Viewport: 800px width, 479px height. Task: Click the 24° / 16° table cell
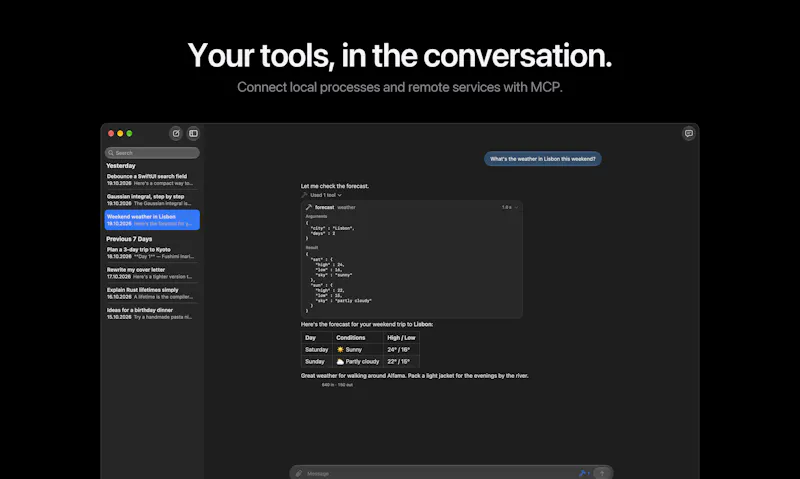401,349
